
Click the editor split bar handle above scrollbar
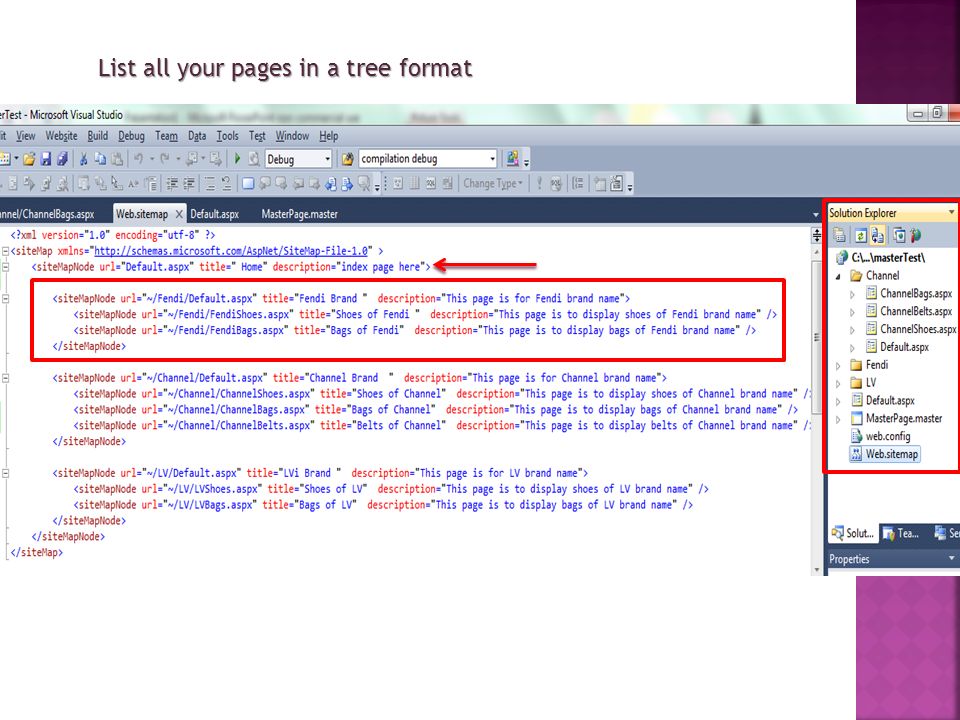[816, 235]
